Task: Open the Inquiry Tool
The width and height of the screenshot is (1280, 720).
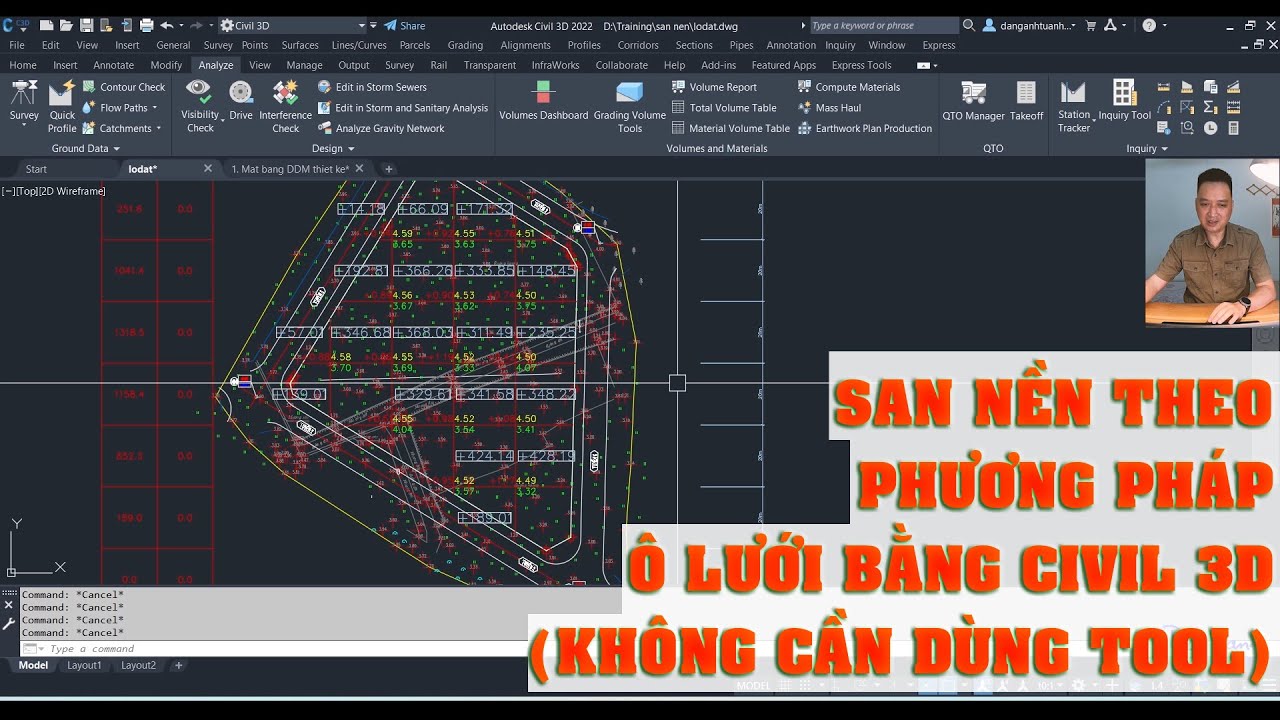Action: click(x=1125, y=101)
